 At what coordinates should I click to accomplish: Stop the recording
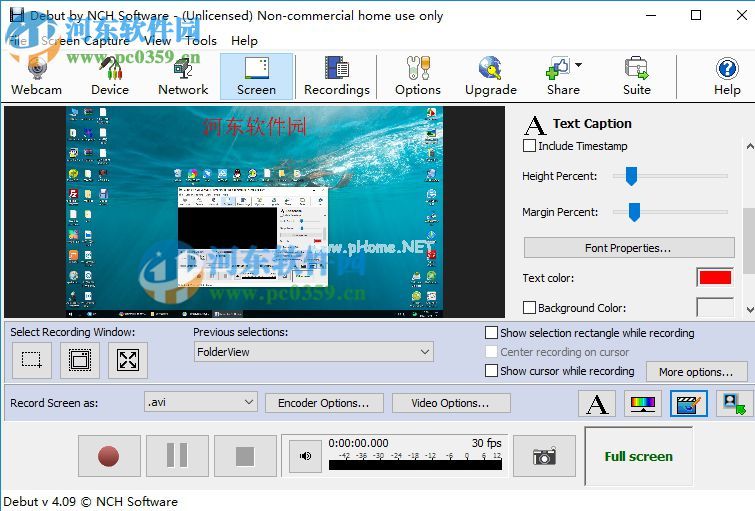[x=245, y=456]
